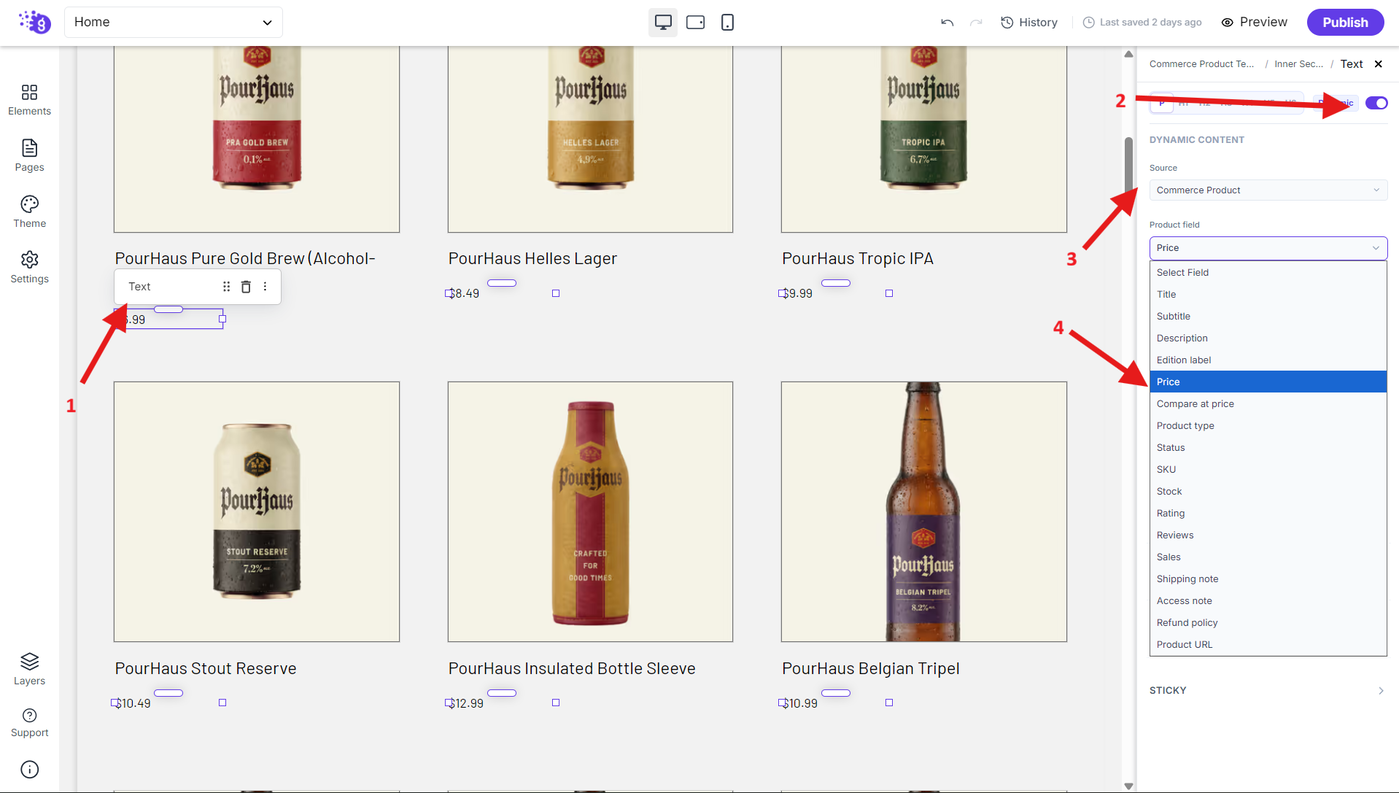Click the 'PourHaus Stout Reserve' product title
Screen dimensions: 1399x793
click(x=206, y=668)
